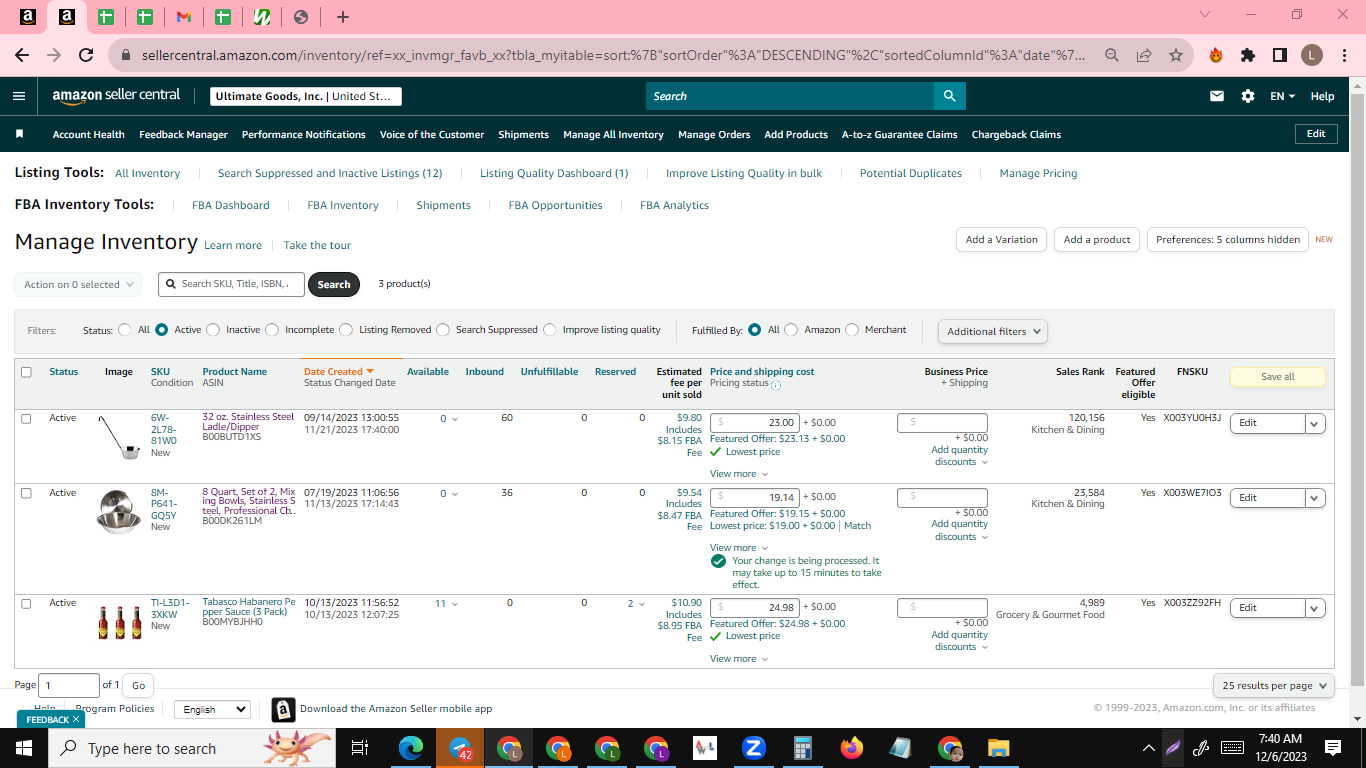This screenshot has height=768, width=1366.
Task: Click the Add a Variation button
Action: [1002, 240]
